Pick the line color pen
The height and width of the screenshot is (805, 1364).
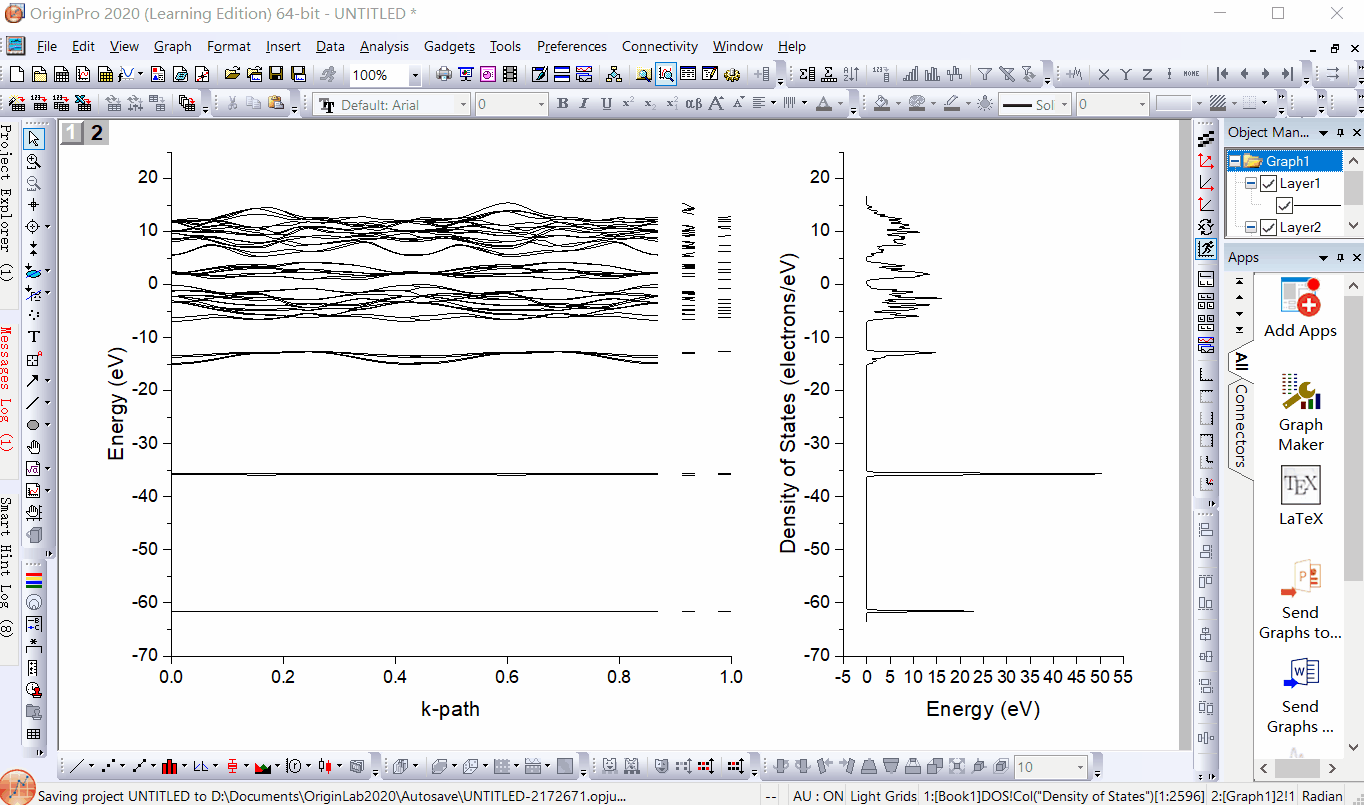(950, 104)
